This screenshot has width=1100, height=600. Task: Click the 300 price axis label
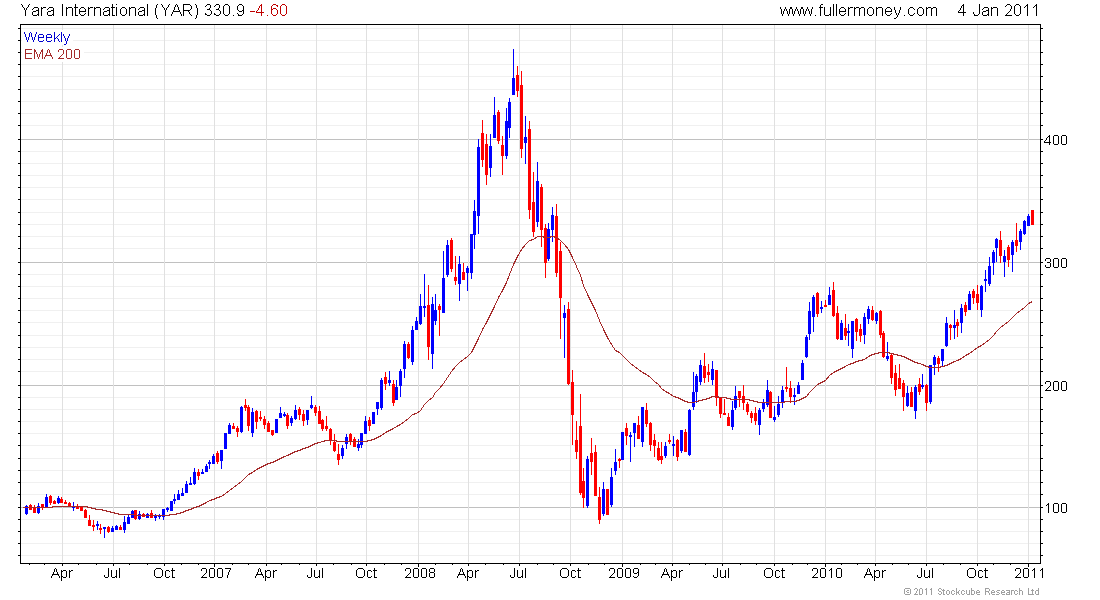(x=1055, y=262)
